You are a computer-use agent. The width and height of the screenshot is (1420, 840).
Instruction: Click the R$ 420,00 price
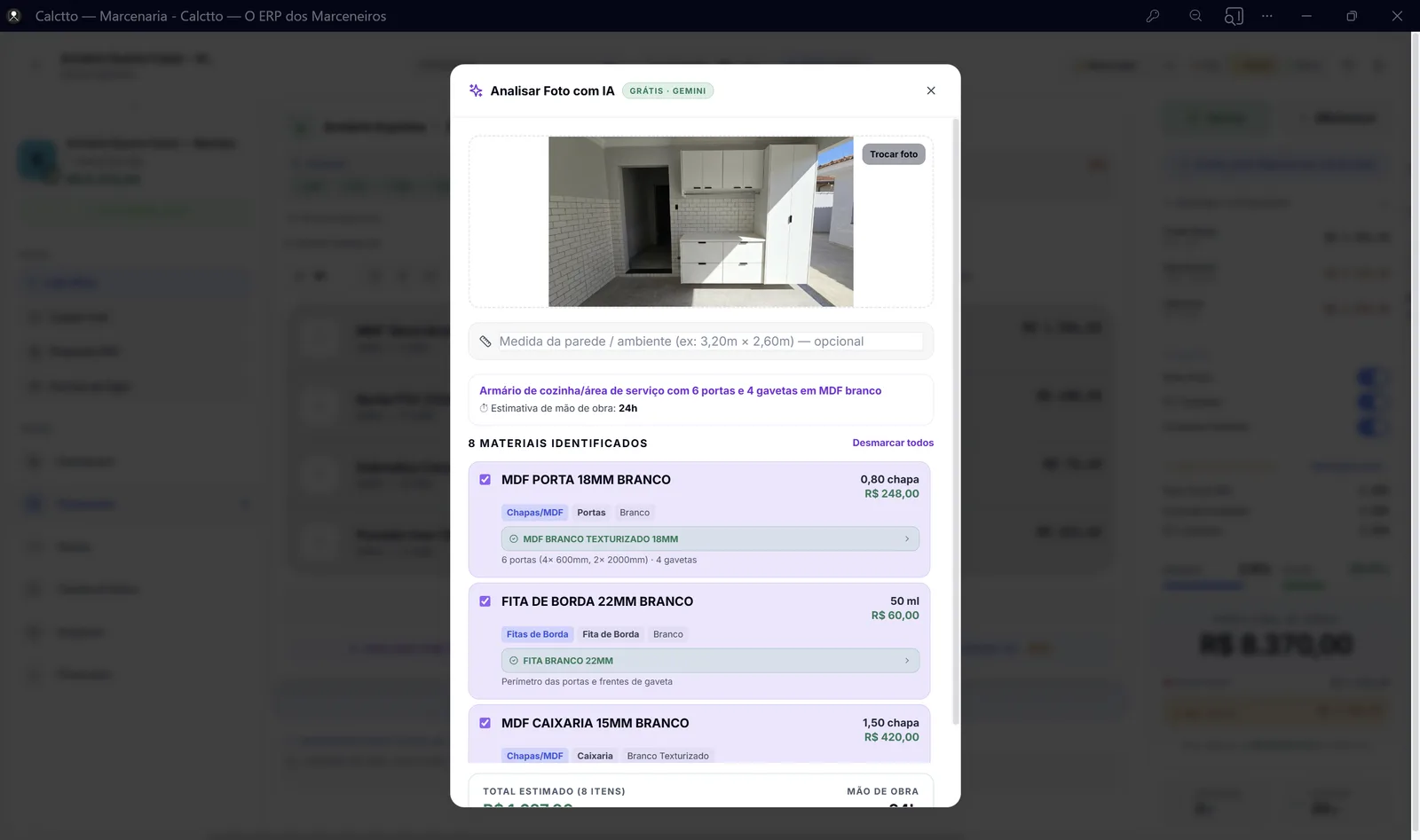(892, 737)
